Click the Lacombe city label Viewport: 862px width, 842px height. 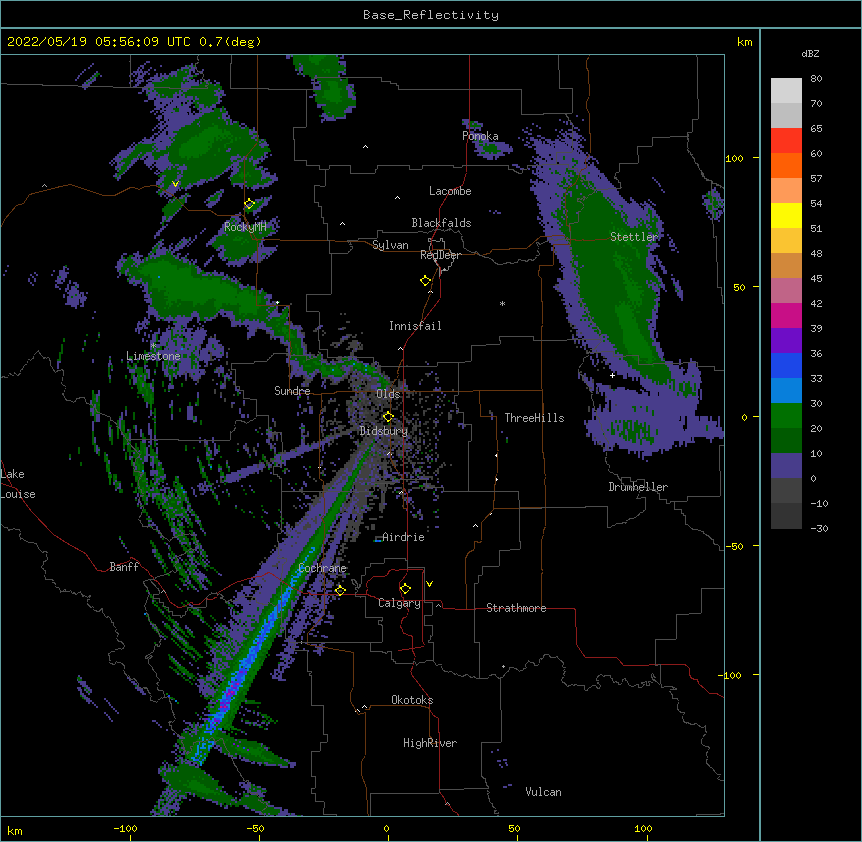[450, 191]
